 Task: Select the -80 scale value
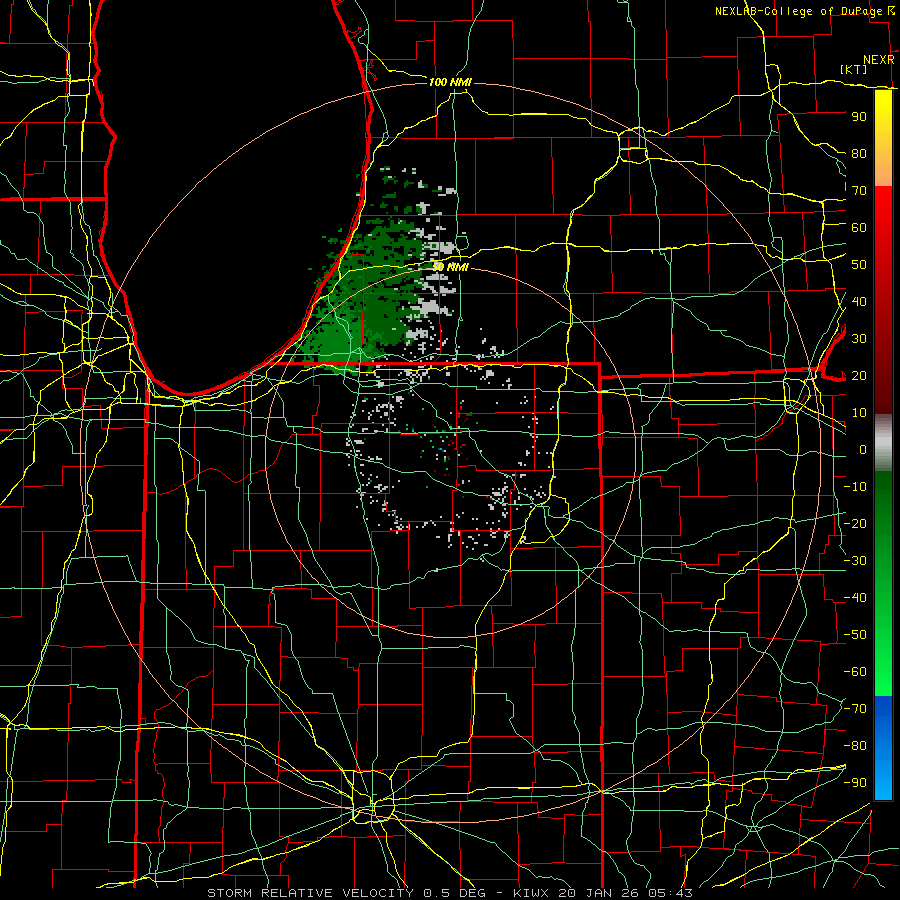[855, 746]
